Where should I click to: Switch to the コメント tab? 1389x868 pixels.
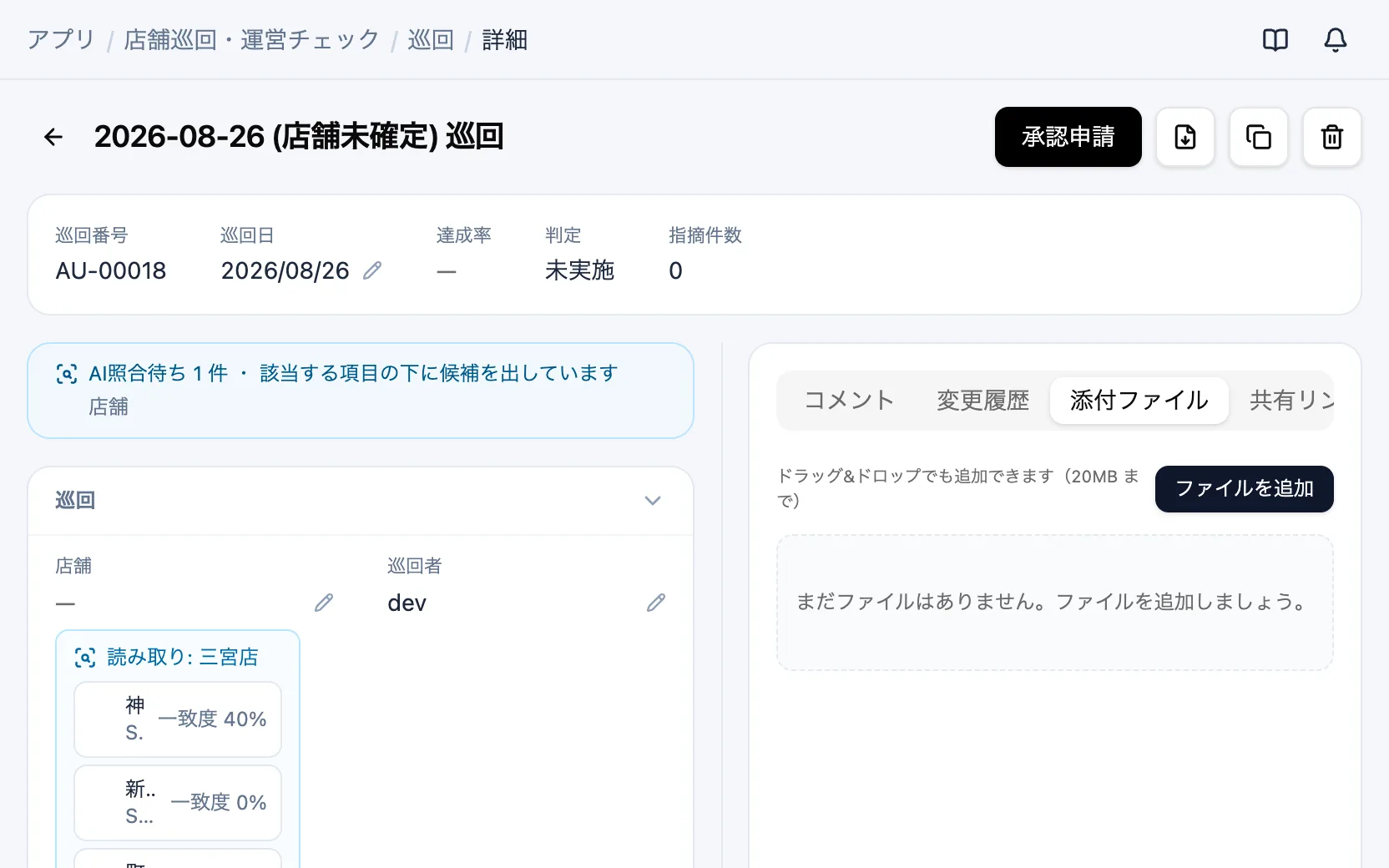[849, 401]
